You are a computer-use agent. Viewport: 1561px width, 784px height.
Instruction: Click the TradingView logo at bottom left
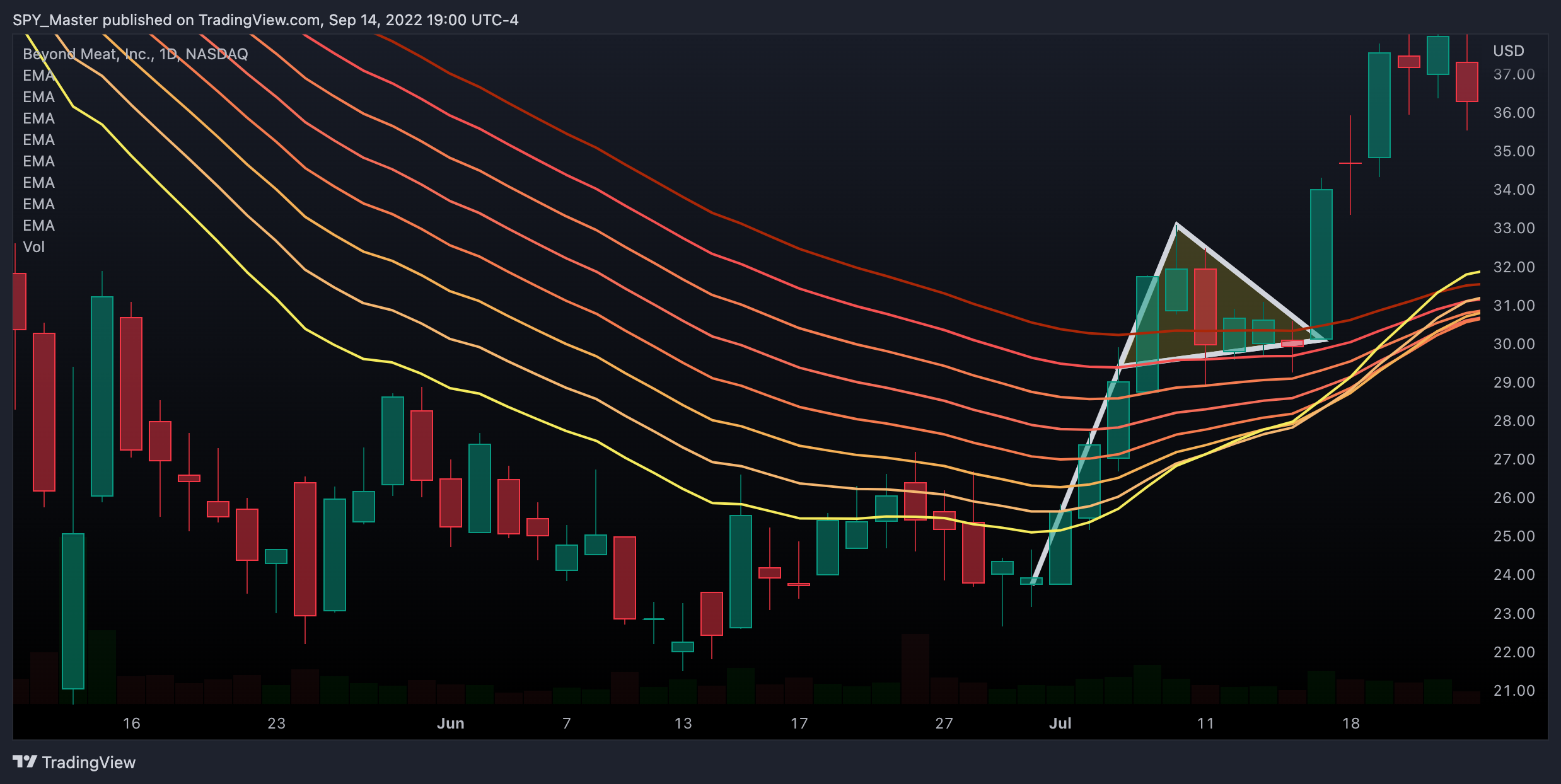[x=74, y=763]
